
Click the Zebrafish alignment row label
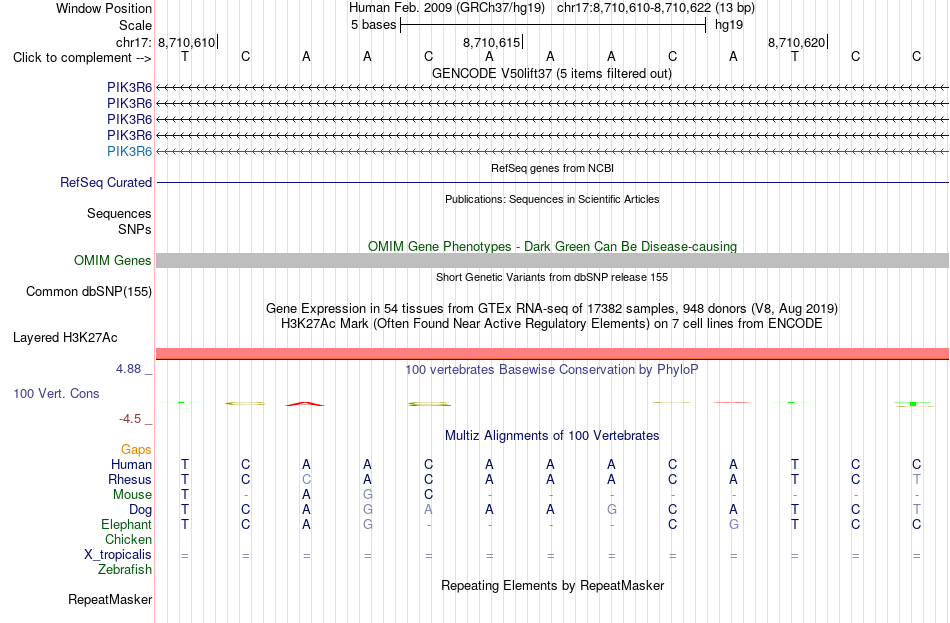tap(125, 570)
